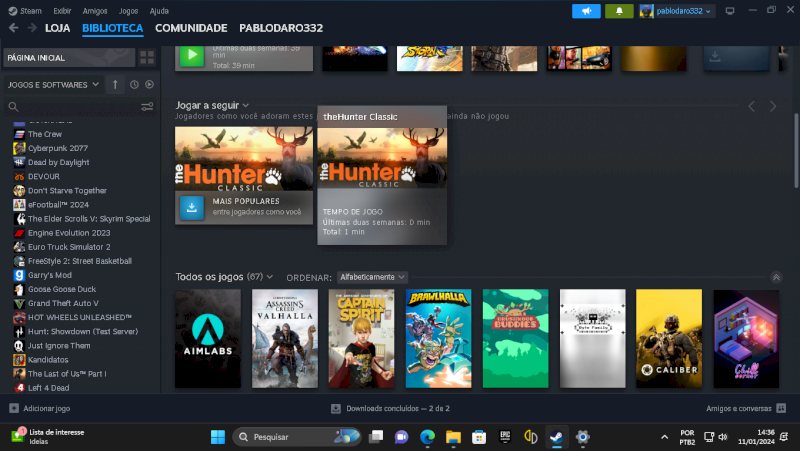The height and width of the screenshot is (451, 800).
Task: Click the sort ascending arrow in sidebar
Action: click(x=115, y=85)
